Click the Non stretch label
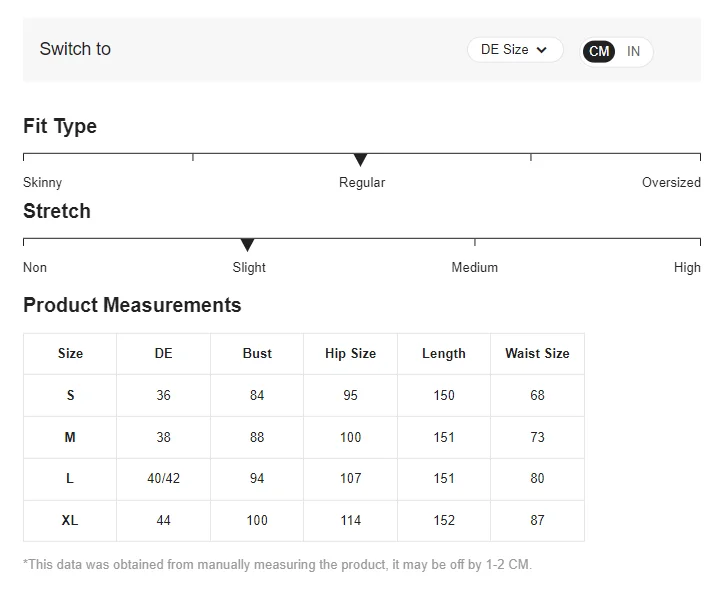723x591 pixels. click(35, 267)
